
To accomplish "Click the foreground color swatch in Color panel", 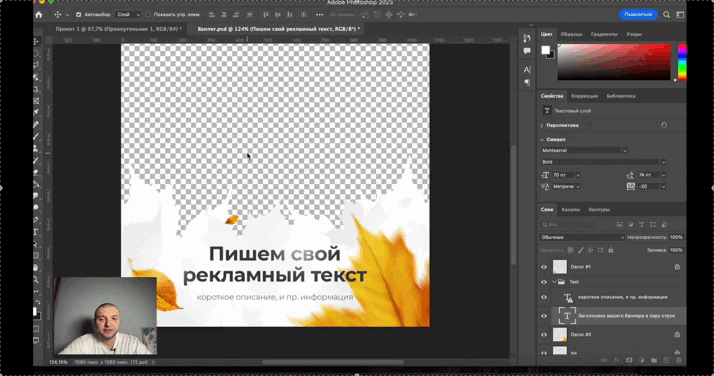I will click(x=545, y=50).
